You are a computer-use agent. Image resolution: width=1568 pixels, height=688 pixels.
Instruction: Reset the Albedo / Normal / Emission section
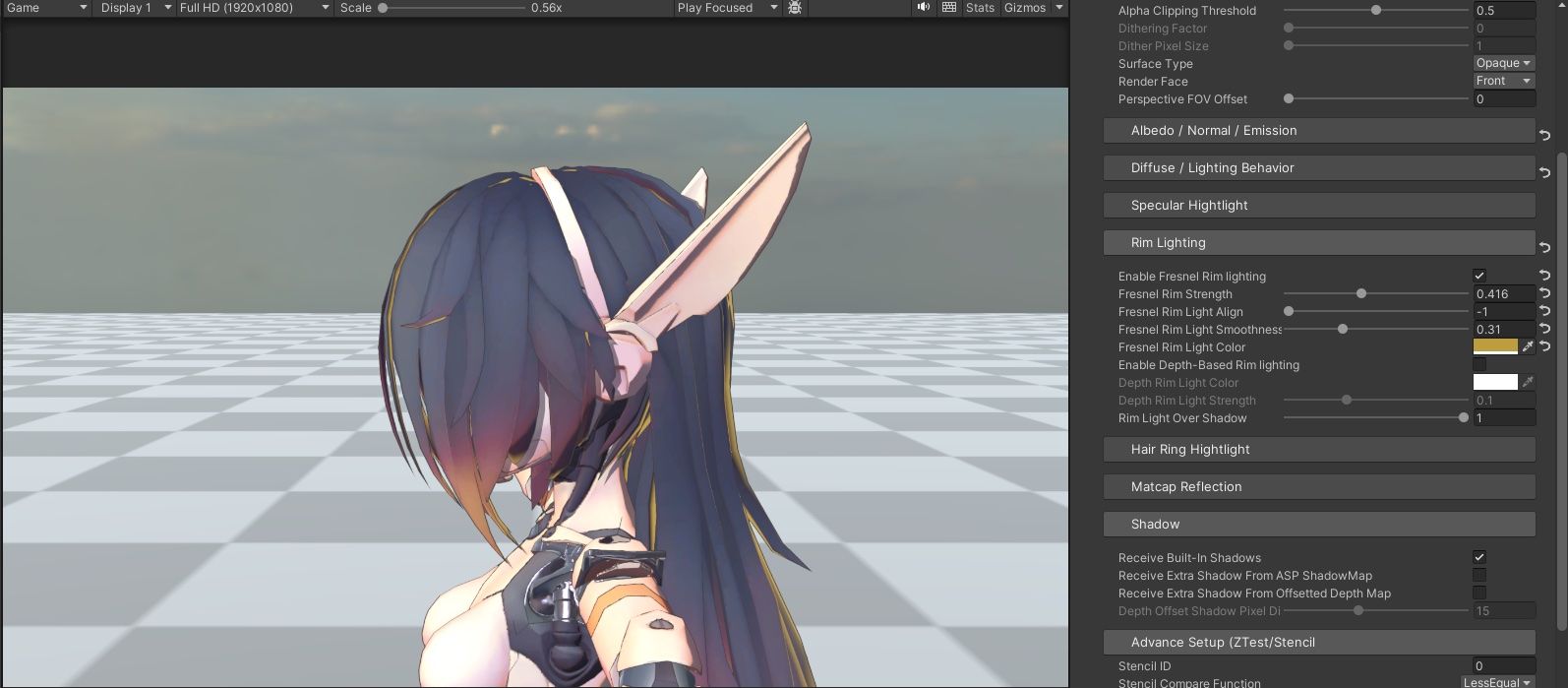click(1544, 135)
